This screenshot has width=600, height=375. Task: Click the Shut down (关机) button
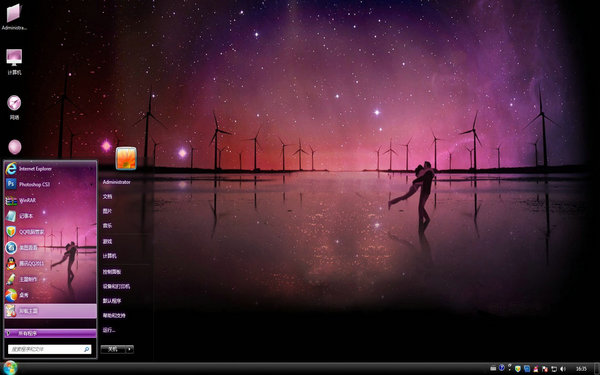113,349
